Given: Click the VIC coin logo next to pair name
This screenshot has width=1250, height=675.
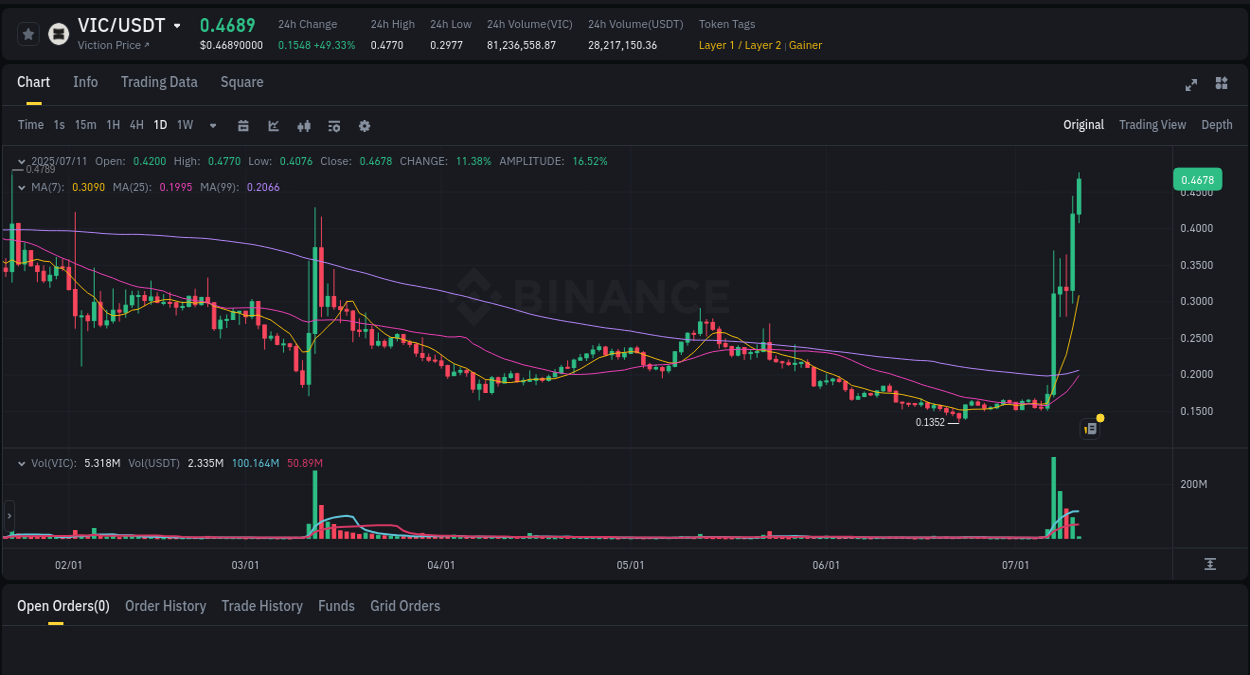Looking at the screenshot, I should 59,33.
